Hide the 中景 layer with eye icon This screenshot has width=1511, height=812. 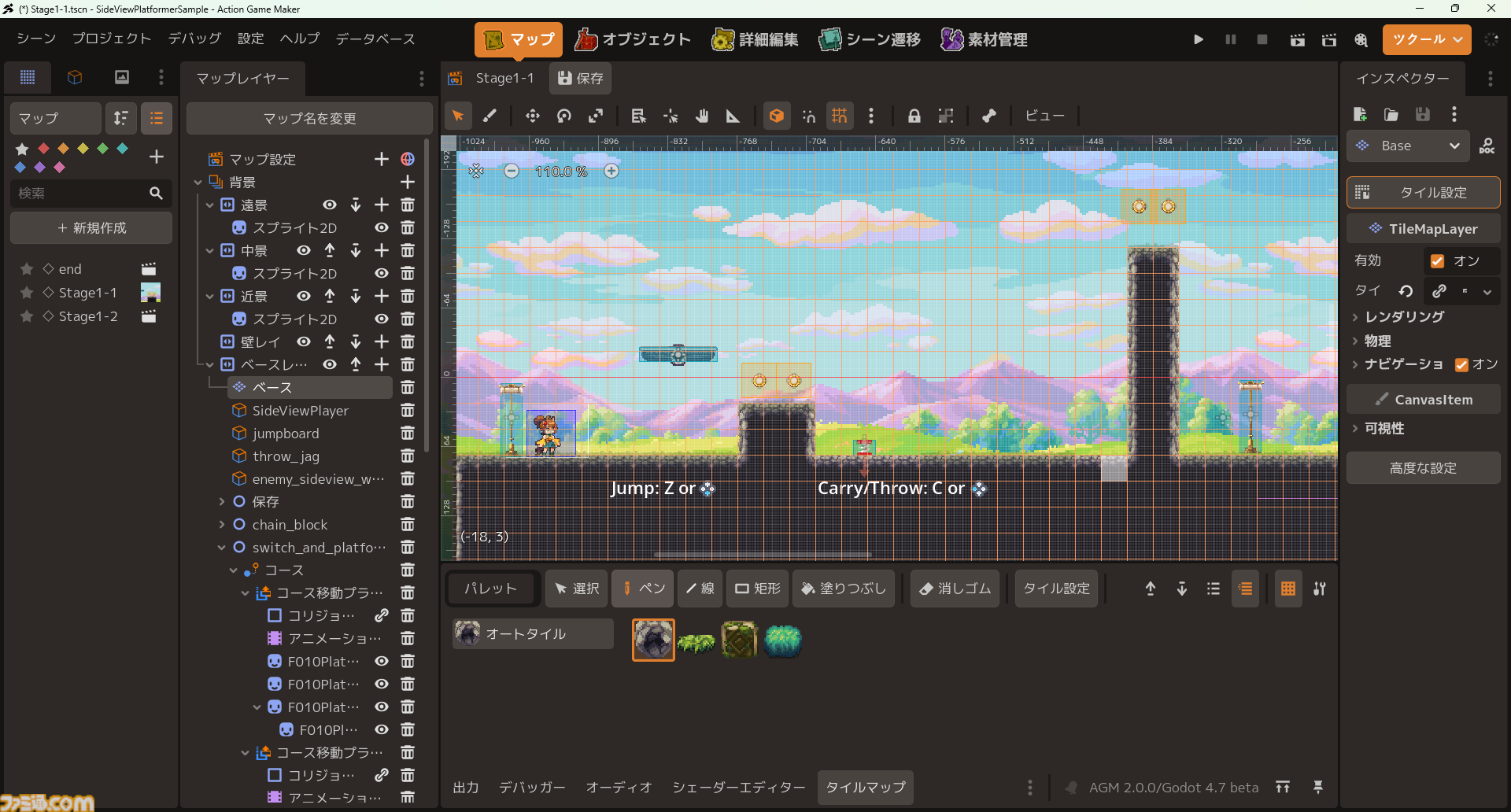(x=304, y=250)
